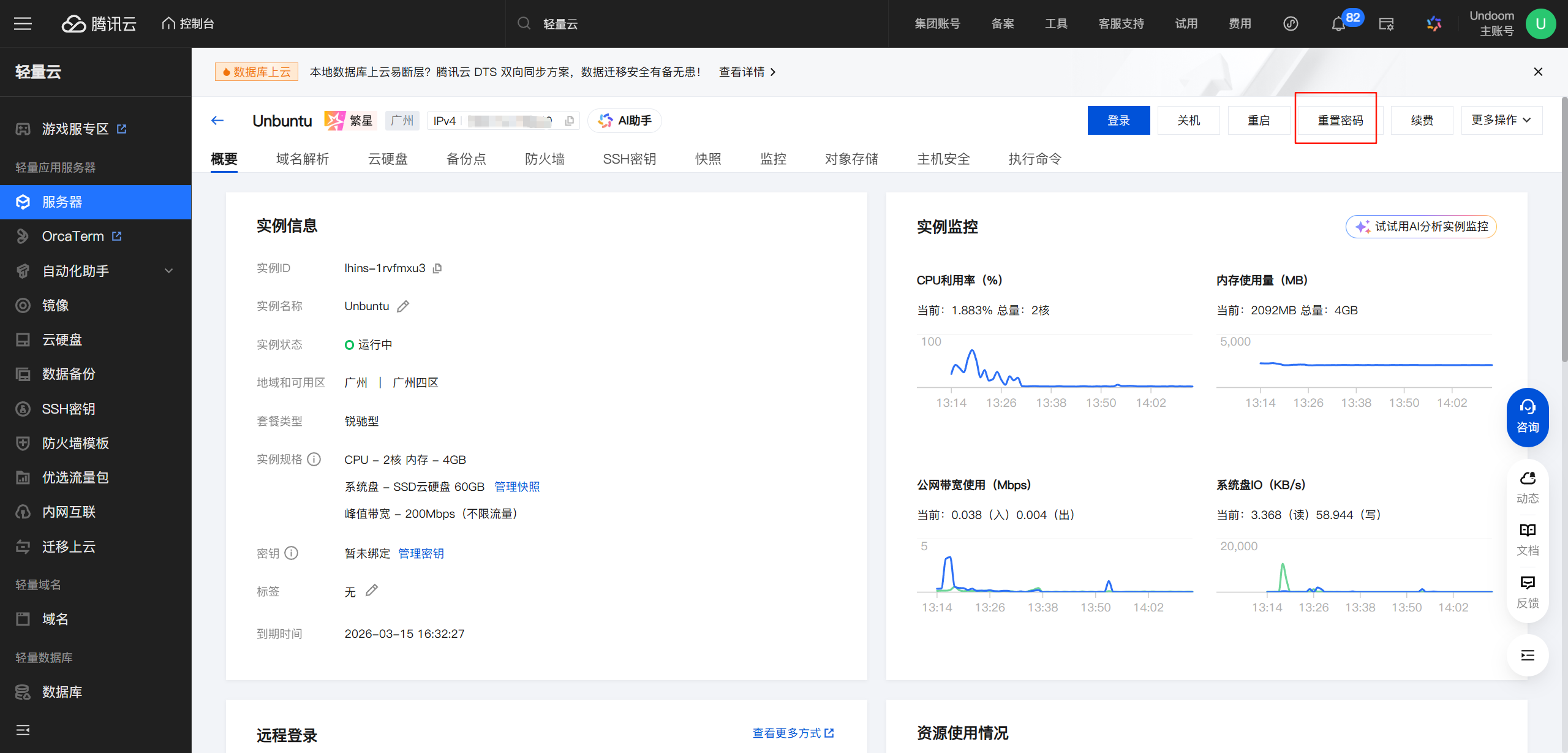Show info tooltip next to 实例规格
The width and height of the screenshot is (1568, 753).
(314, 460)
